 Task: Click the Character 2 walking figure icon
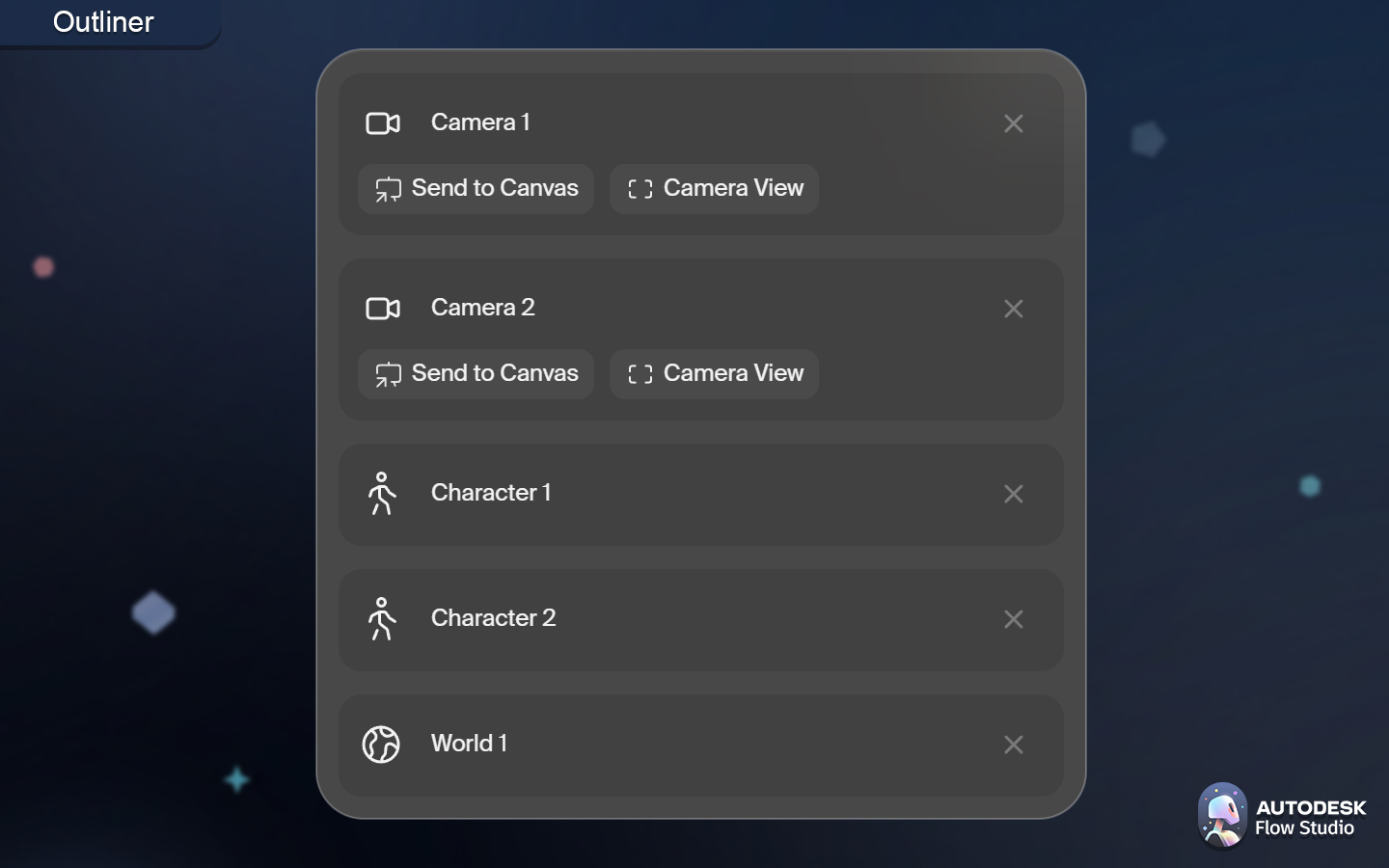pos(382,619)
